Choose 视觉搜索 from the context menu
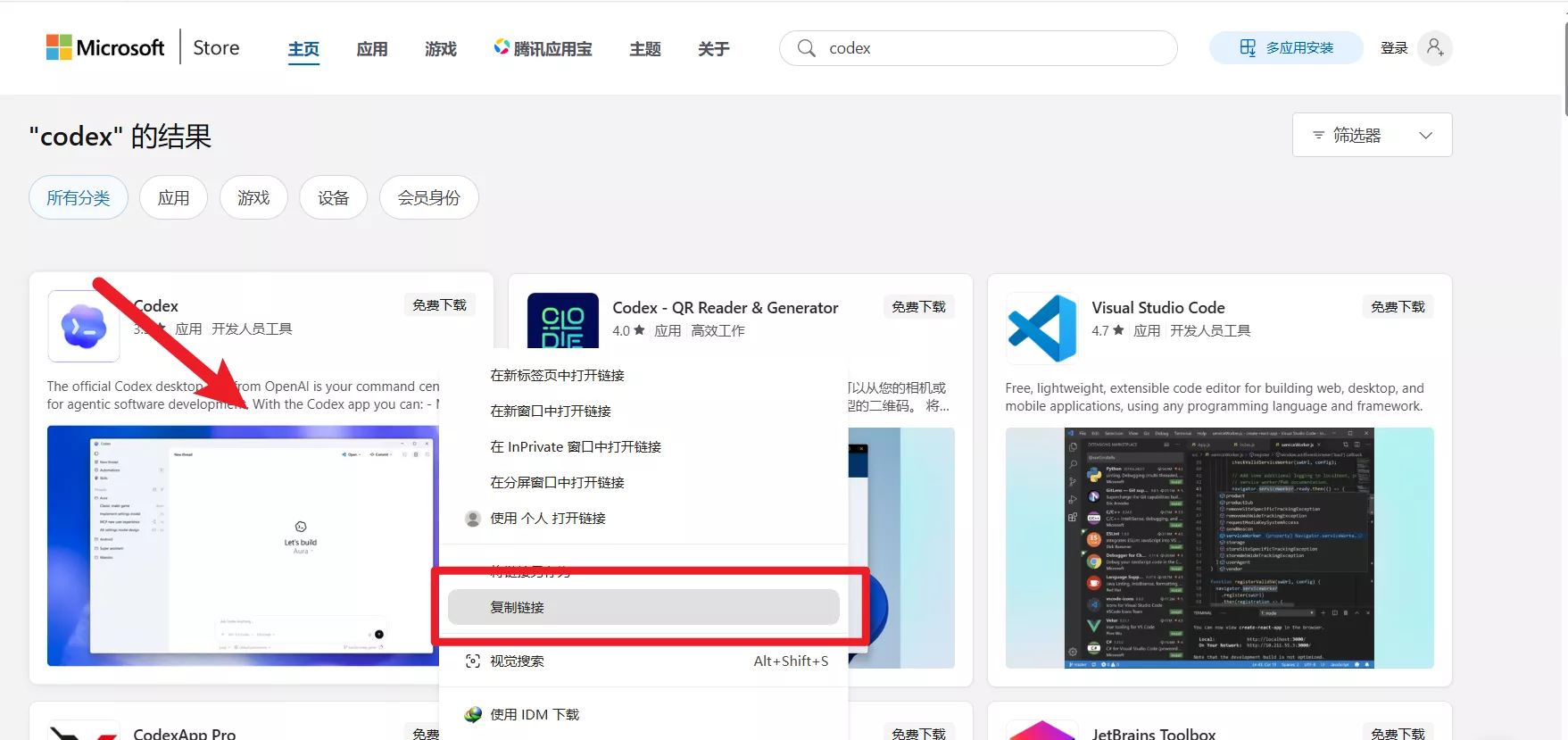Screen dimensions: 1568x740 pyautogui.click(x=643, y=661)
